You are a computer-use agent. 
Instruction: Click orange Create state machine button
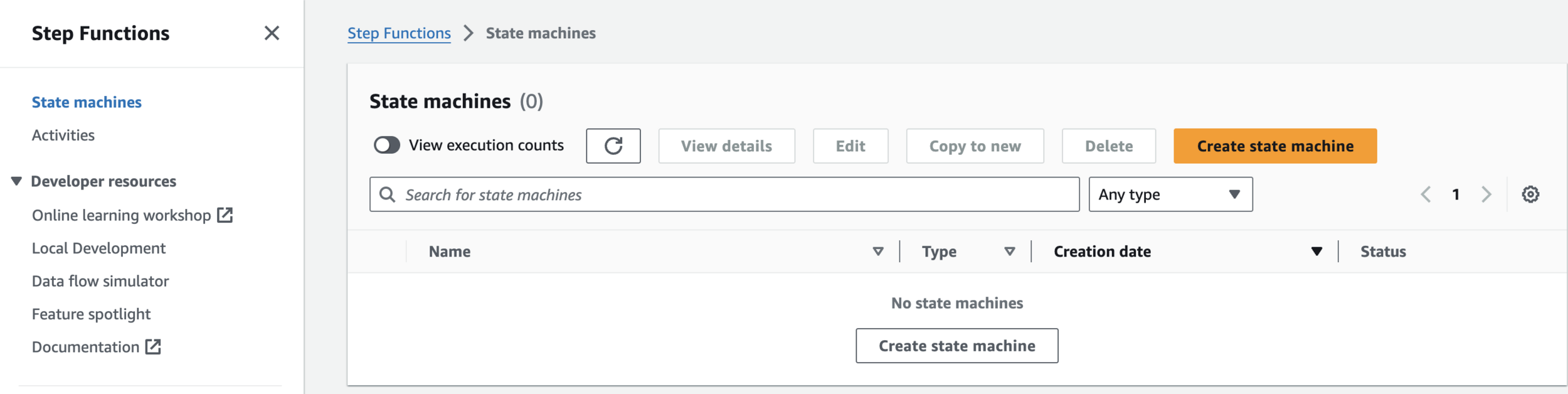tap(1274, 146)
